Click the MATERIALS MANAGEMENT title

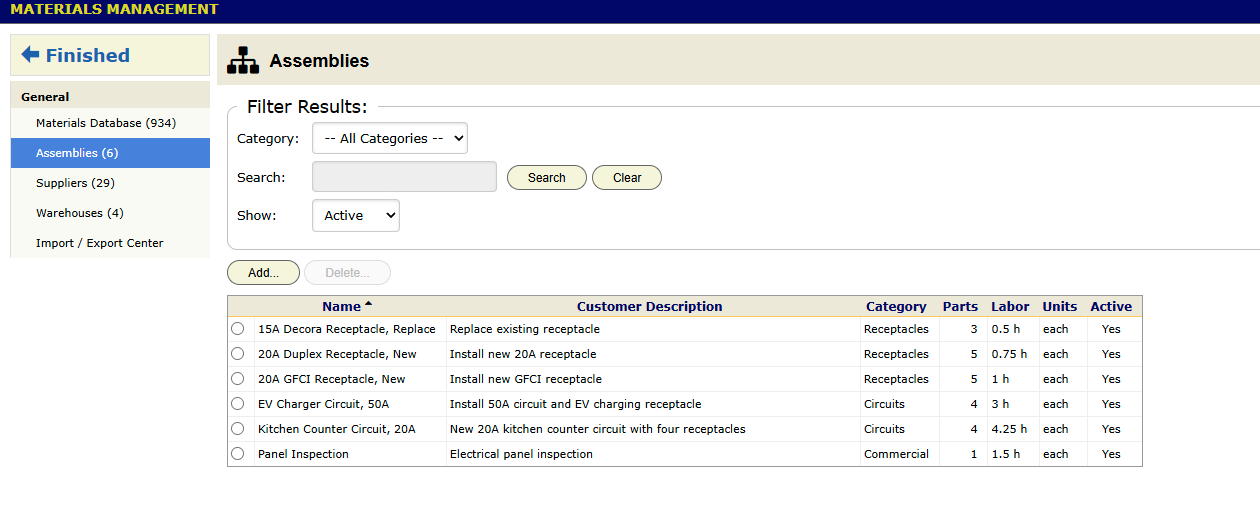114,10
